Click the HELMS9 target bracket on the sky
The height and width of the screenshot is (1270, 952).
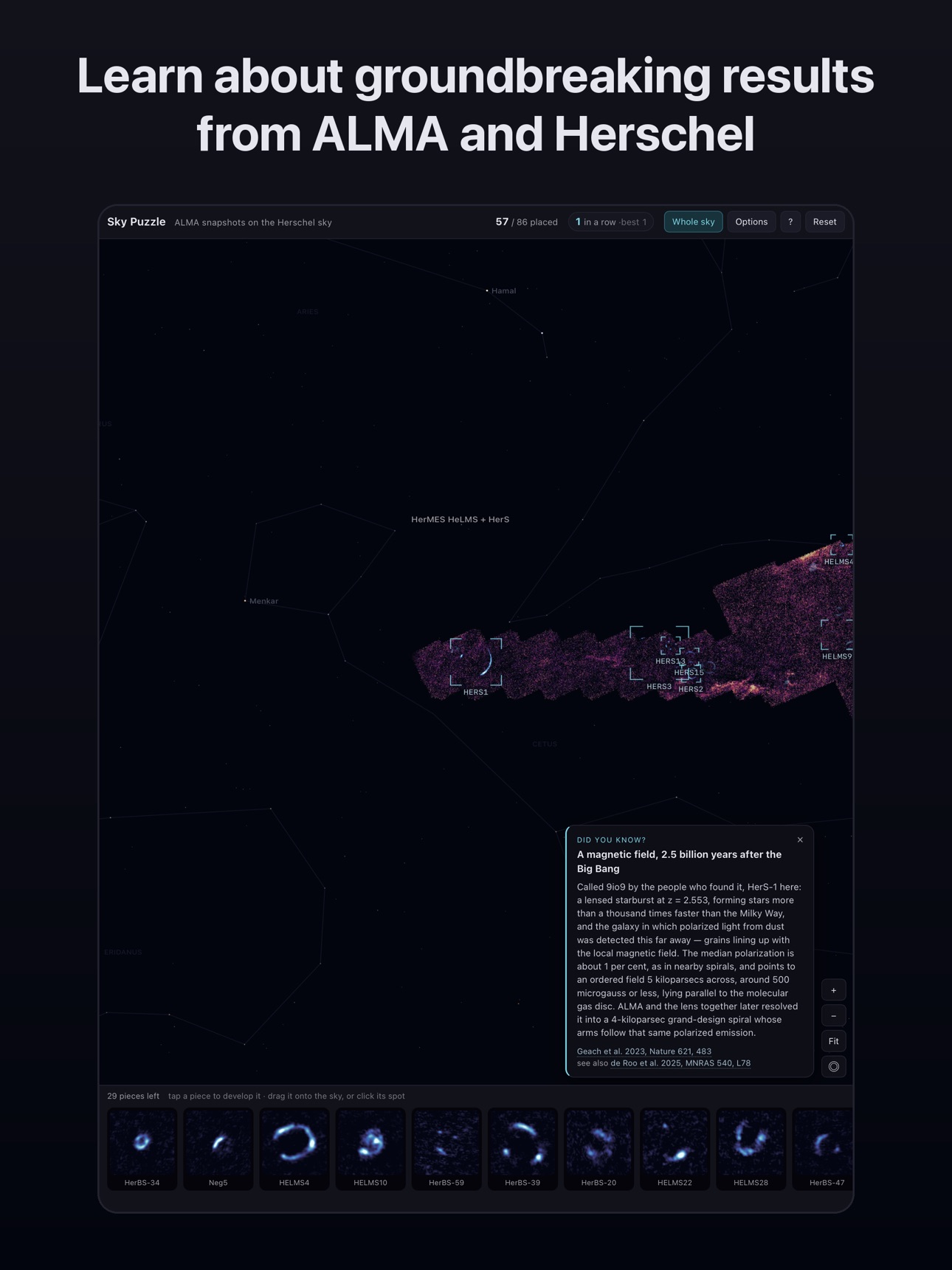pyautogui.click(x=837, y=635)
